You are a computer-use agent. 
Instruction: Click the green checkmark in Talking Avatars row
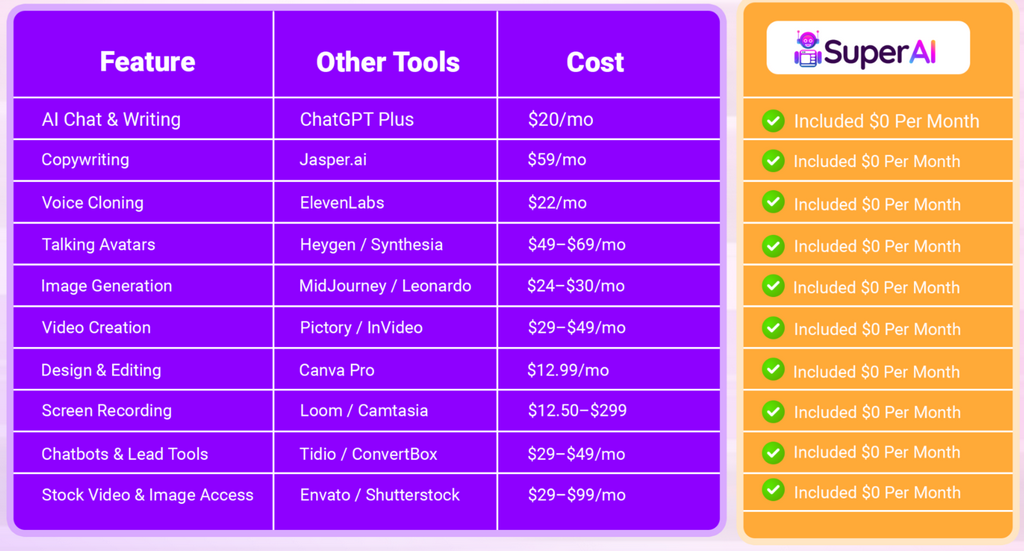coord(773,245)
